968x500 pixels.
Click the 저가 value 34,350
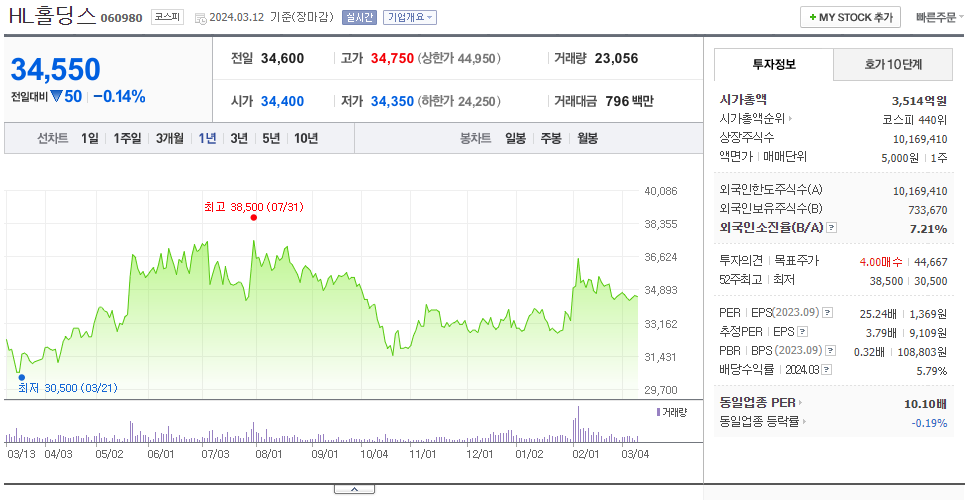coord(393,101)
